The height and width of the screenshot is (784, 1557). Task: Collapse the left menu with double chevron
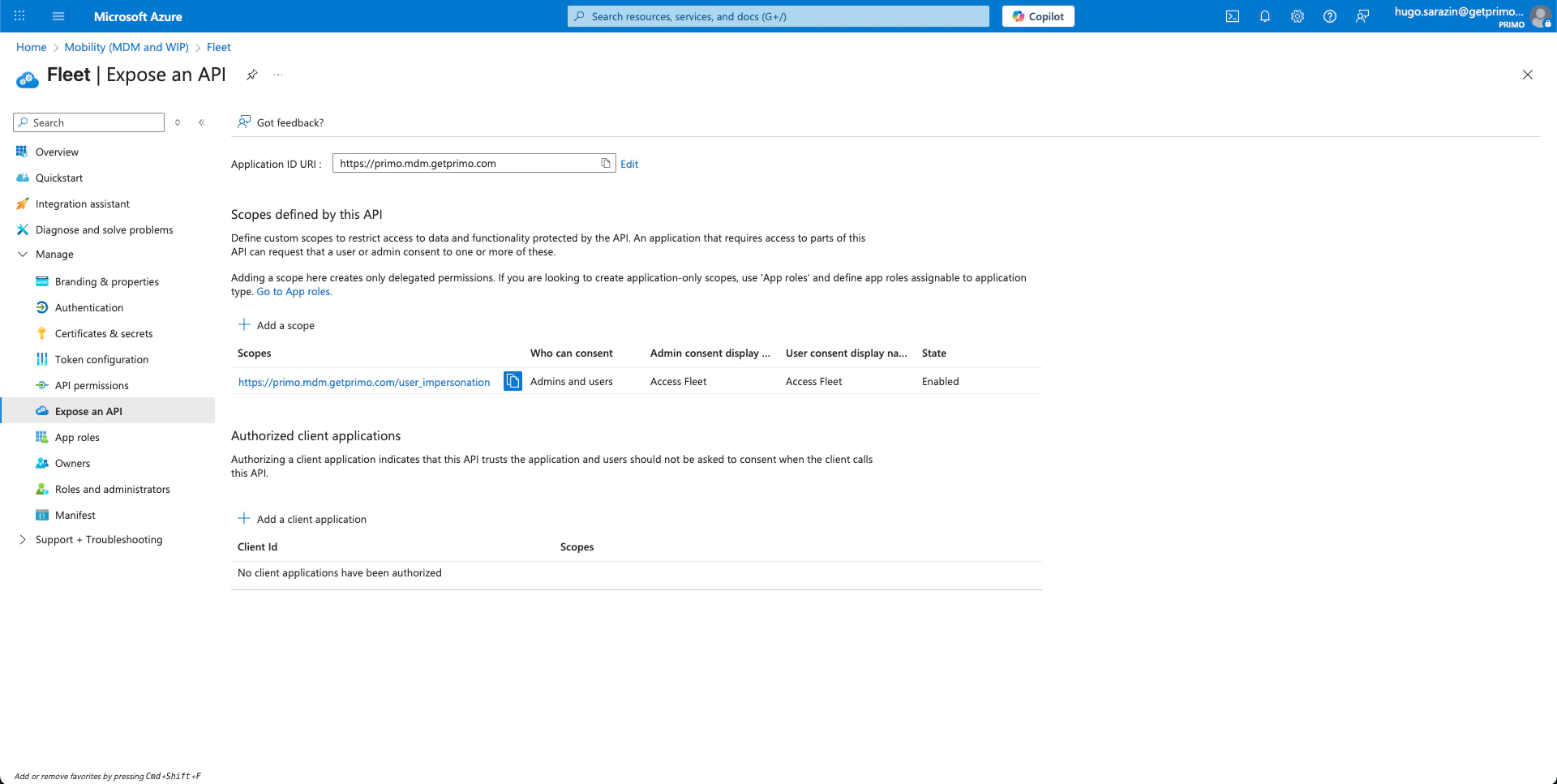tap(202, 122)
